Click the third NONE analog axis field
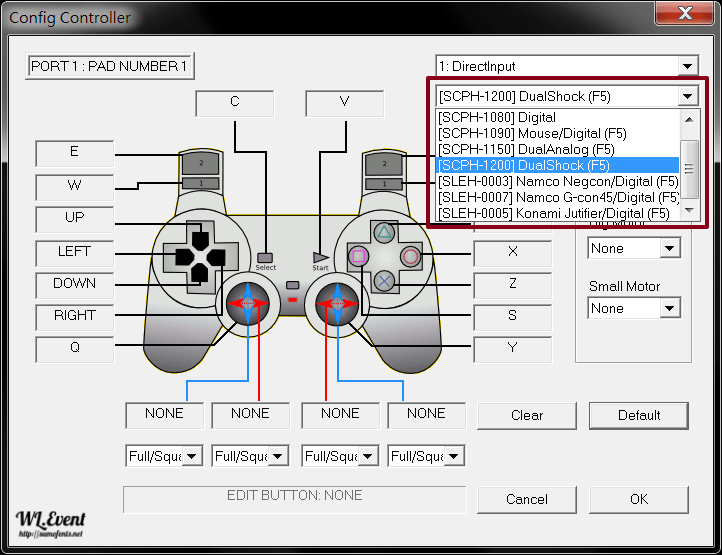The height and width of the screenshot is (555, 722). (340, 415)
